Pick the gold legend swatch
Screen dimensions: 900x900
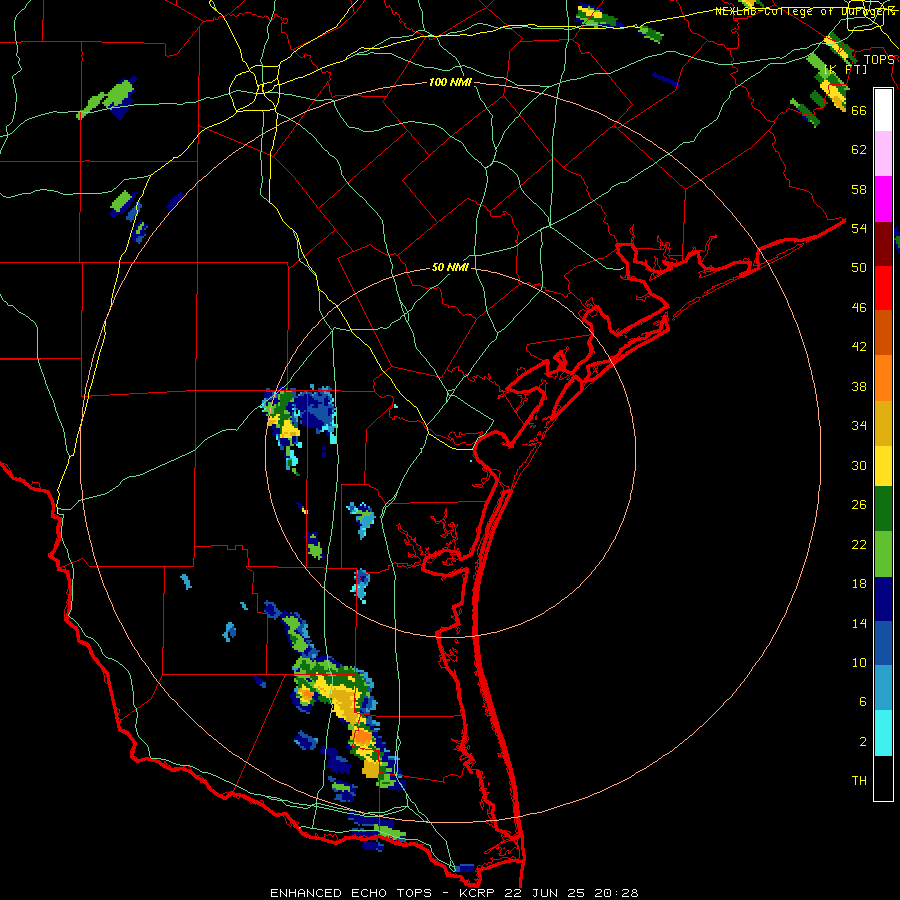pyautogui.click(x=883, y=422)
